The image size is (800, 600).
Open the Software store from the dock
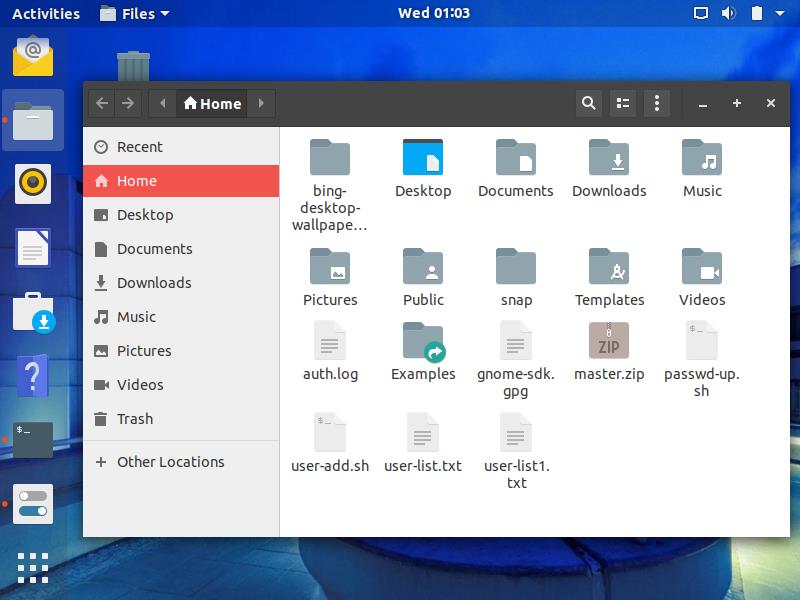click(34, 312)
